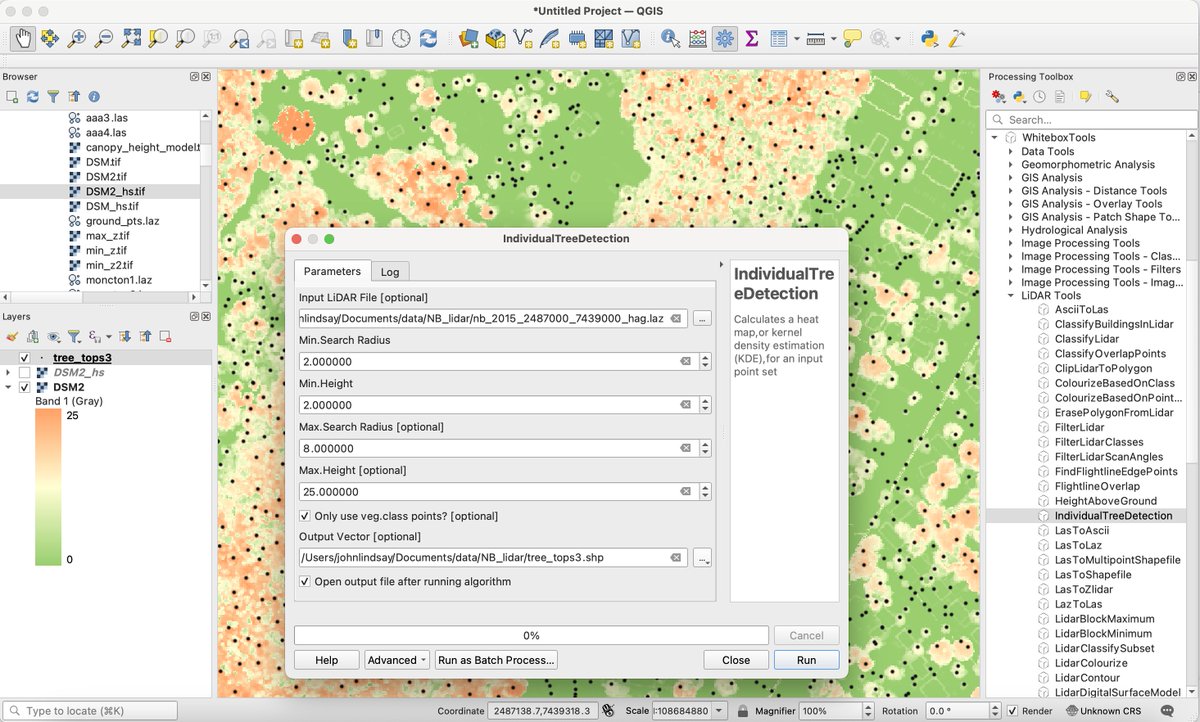Screen dimensions: 1200x722
Task: Open the Attribute Table icon
Action: tap(779, 38)
